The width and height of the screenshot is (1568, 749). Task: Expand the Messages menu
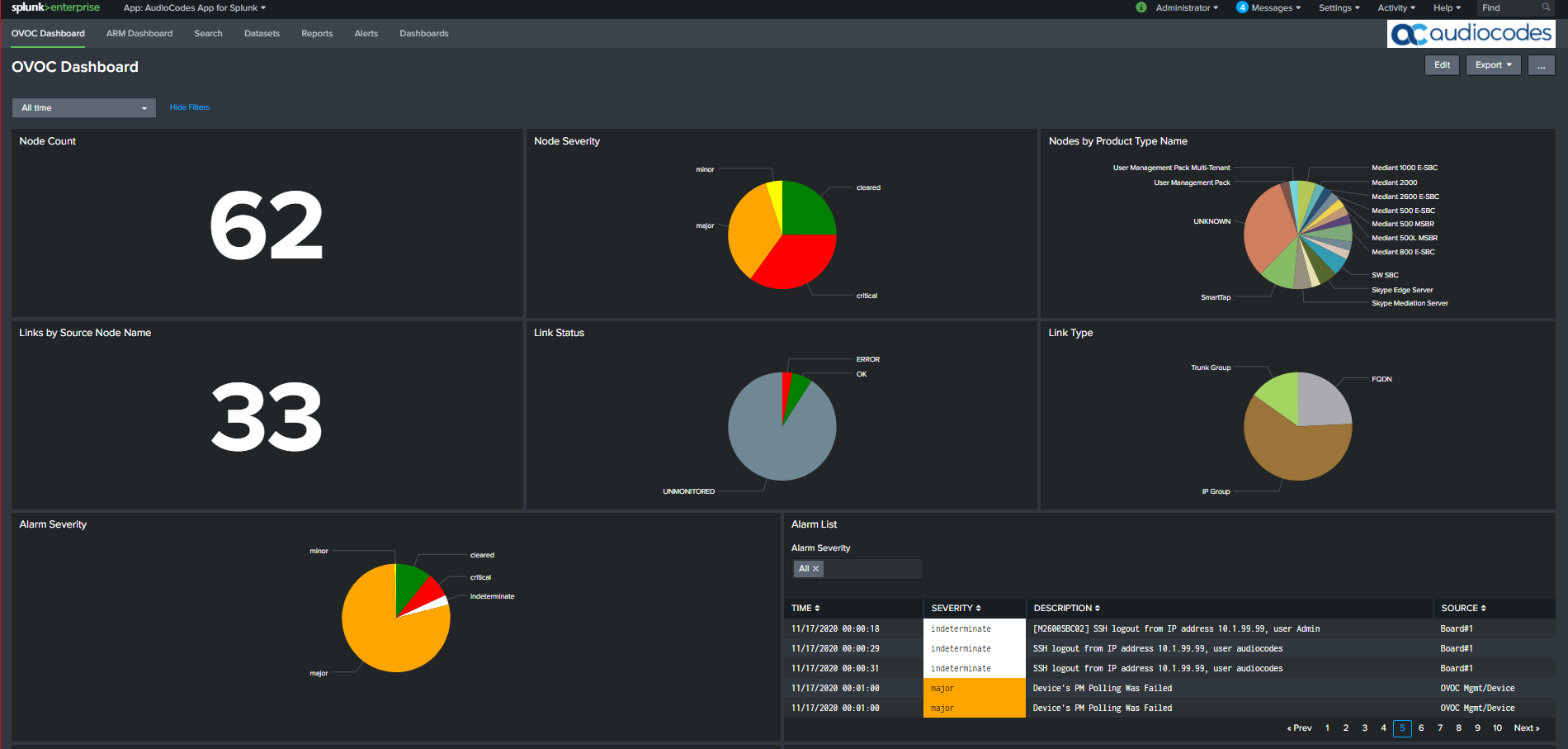1276,8
